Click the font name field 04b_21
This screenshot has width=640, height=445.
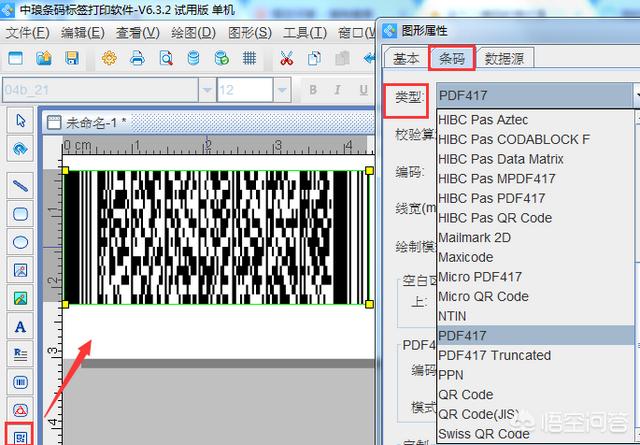coord(100,90)
